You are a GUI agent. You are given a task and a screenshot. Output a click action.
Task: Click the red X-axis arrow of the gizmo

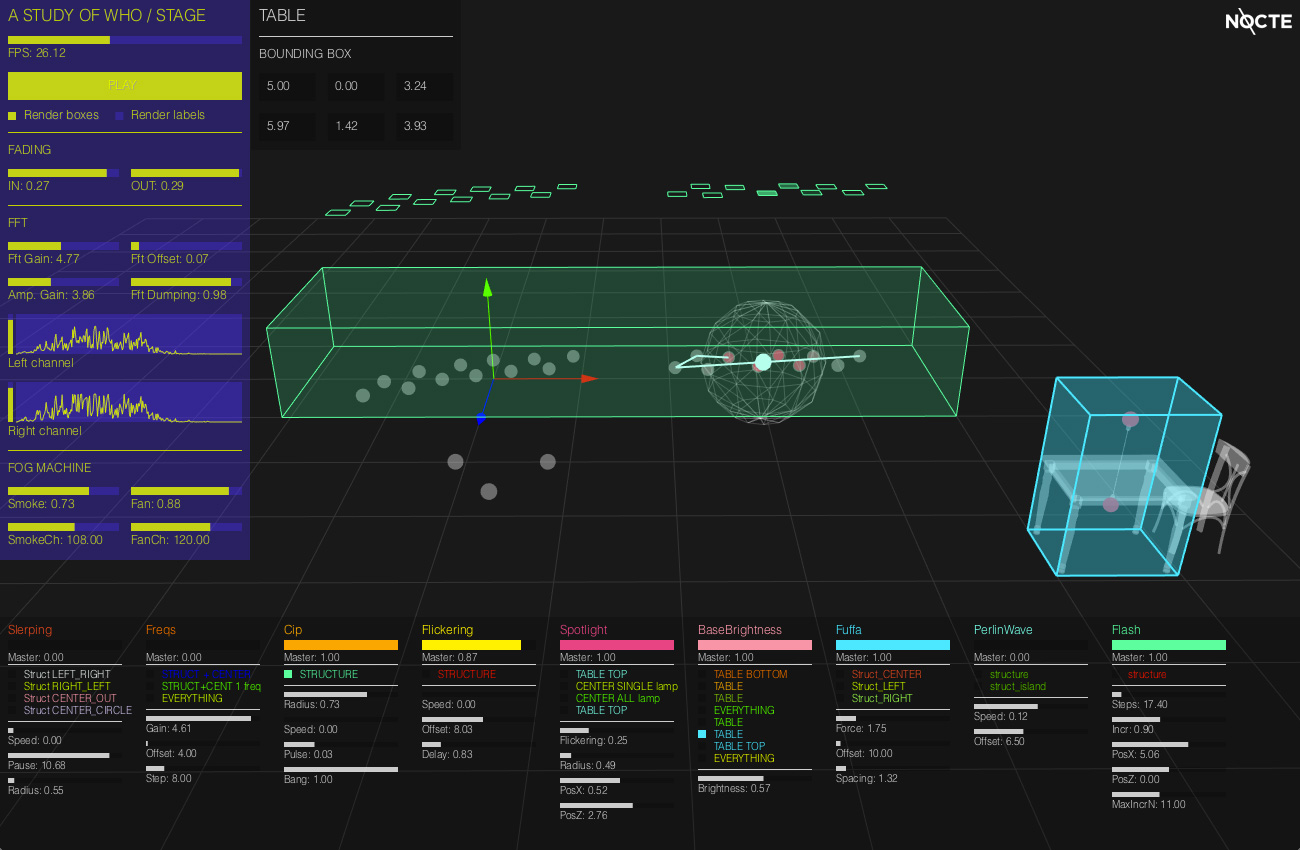coord(588,378)
